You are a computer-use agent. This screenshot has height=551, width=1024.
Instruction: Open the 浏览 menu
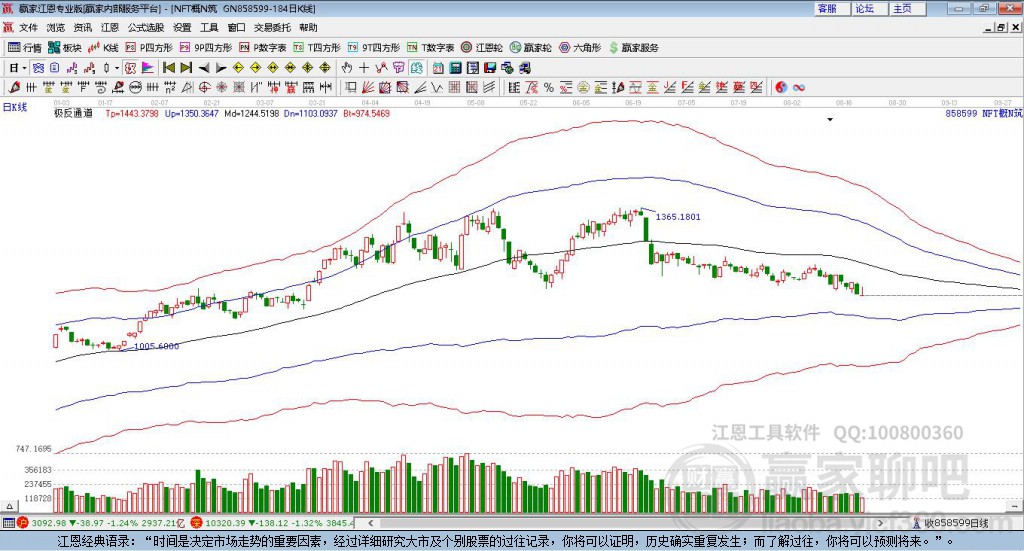pos(56,27)
